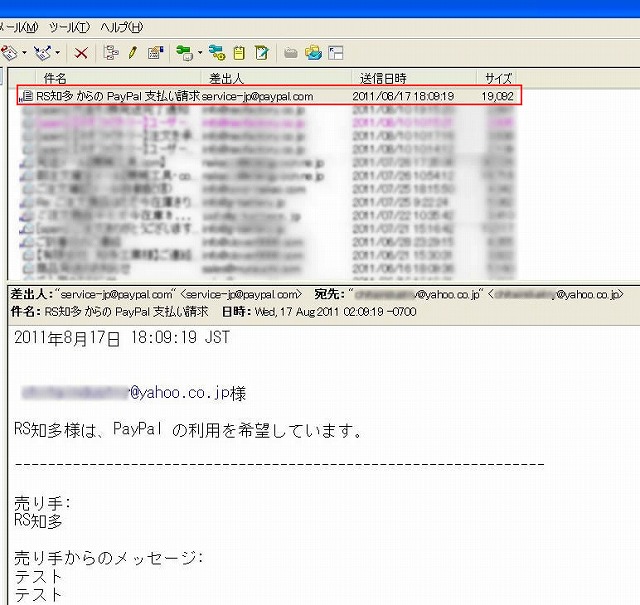
Task: Click the reply mail toolbar icon
Action: click(9, 53)
